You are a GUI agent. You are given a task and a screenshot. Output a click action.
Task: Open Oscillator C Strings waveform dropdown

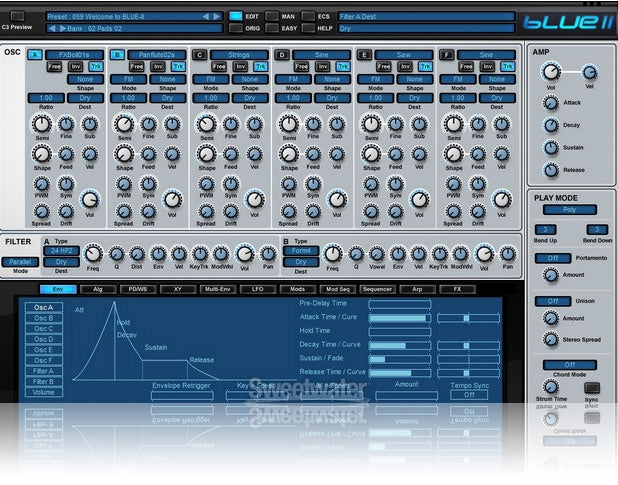[x=239, y=55]
